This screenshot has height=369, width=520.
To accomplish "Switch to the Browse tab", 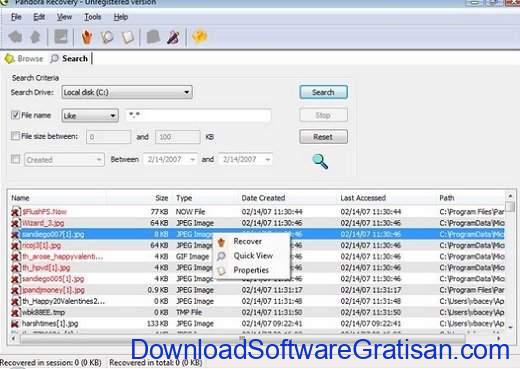I will (x=24, y=59).
